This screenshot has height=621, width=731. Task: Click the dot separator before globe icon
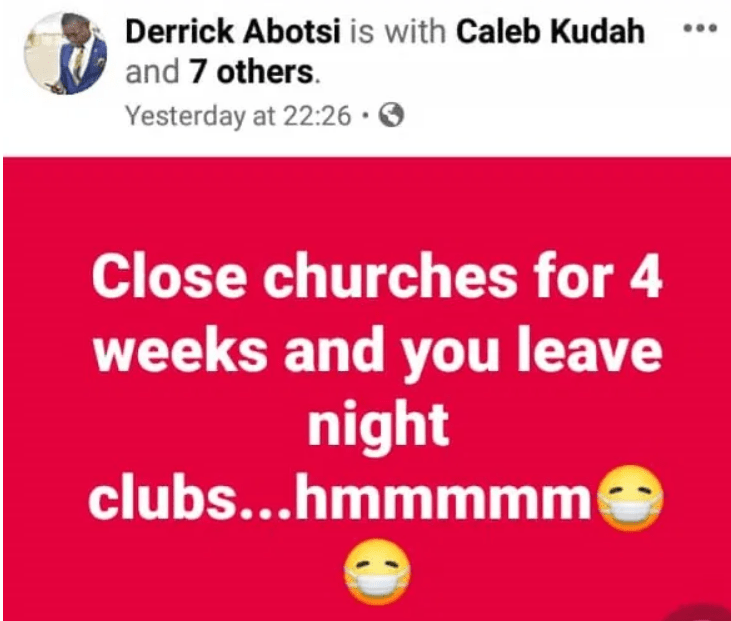pyautogui.click(x=366, y=116)
